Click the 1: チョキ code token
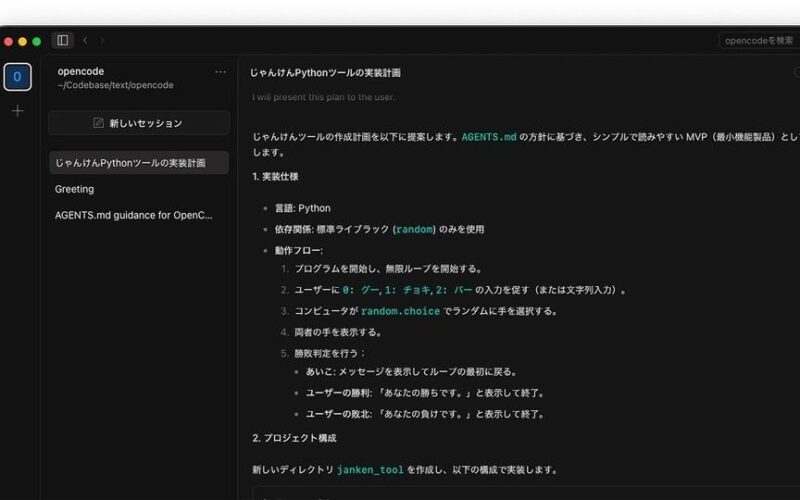The width and height of the screenshot is (800, 500). pyautogui.click(x=407, y=290)
